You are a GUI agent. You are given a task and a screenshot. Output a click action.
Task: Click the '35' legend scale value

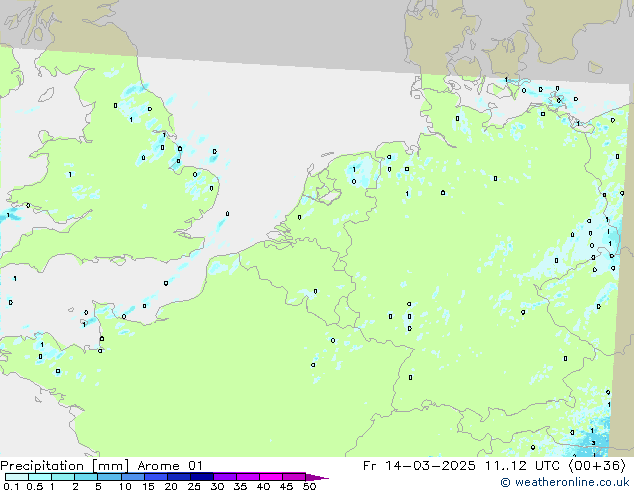240,486
